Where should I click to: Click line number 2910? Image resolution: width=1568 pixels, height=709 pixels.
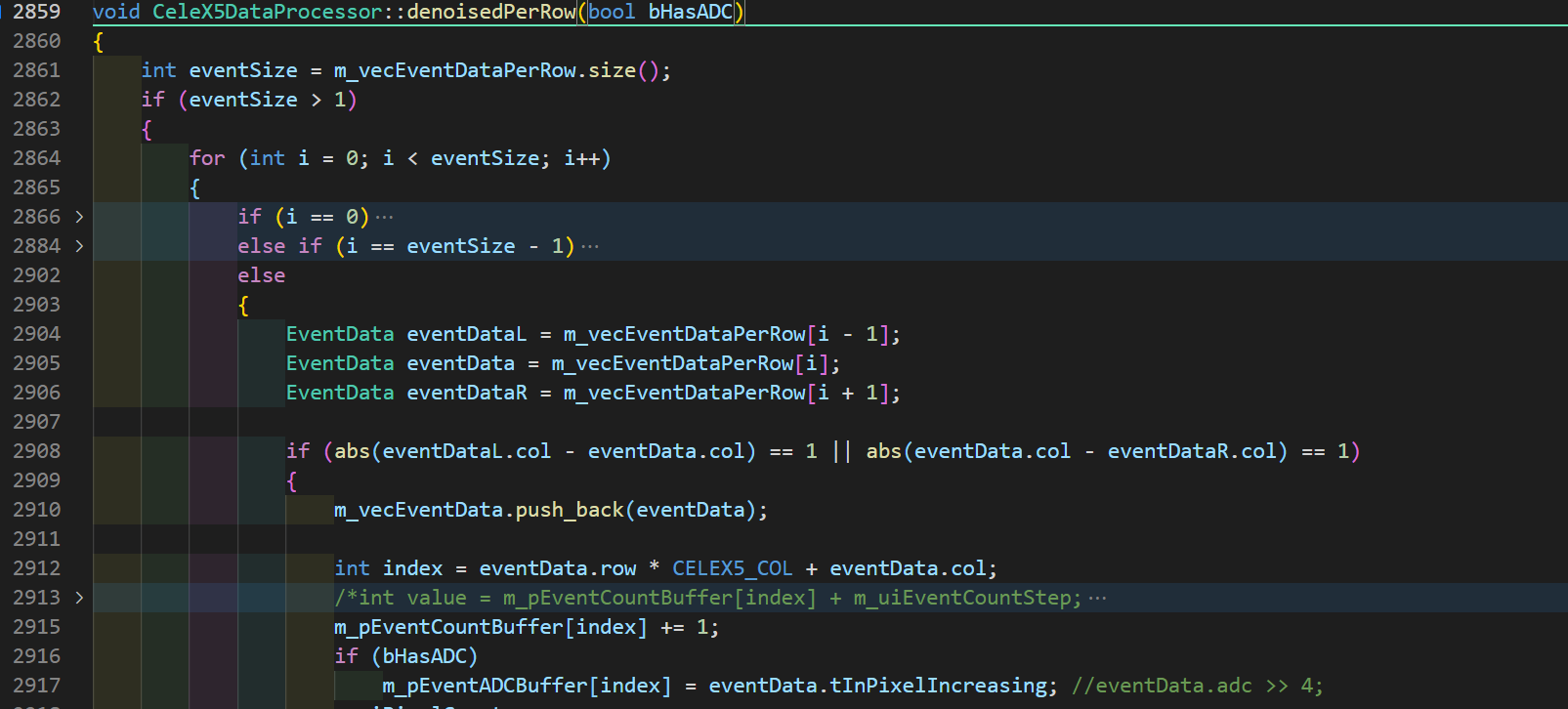(37, 510)
